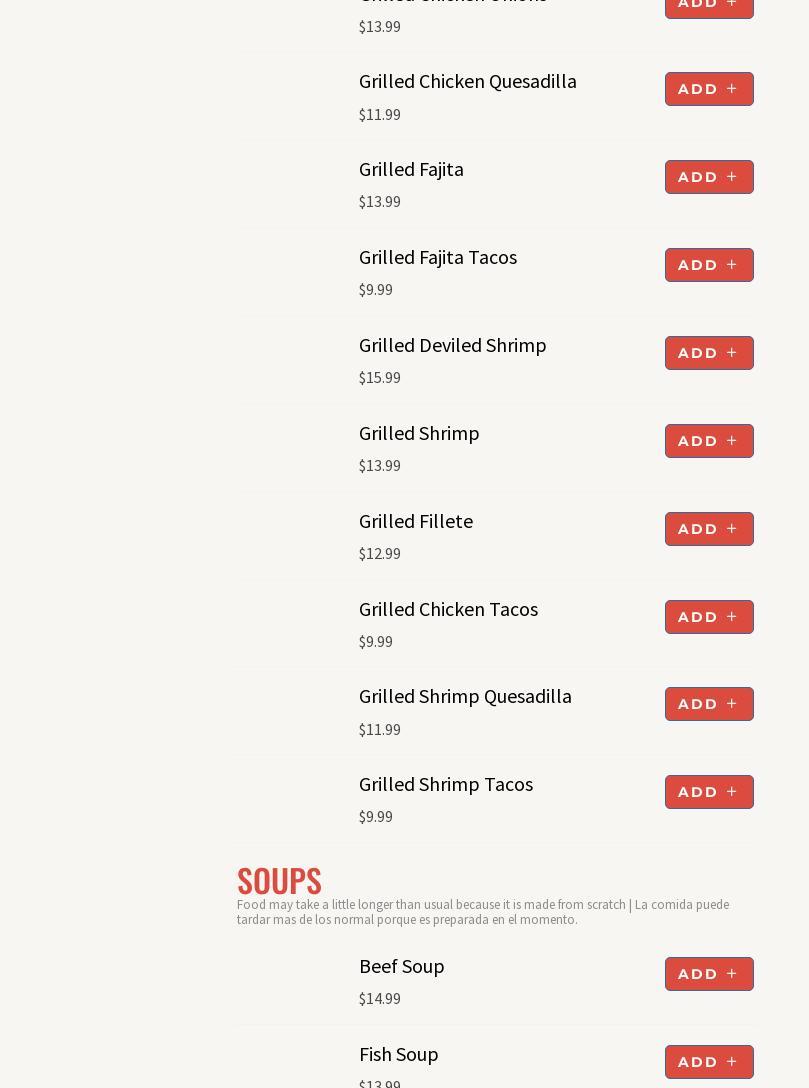
Task: Add Grilled Fajita to order
Action: 708,177
